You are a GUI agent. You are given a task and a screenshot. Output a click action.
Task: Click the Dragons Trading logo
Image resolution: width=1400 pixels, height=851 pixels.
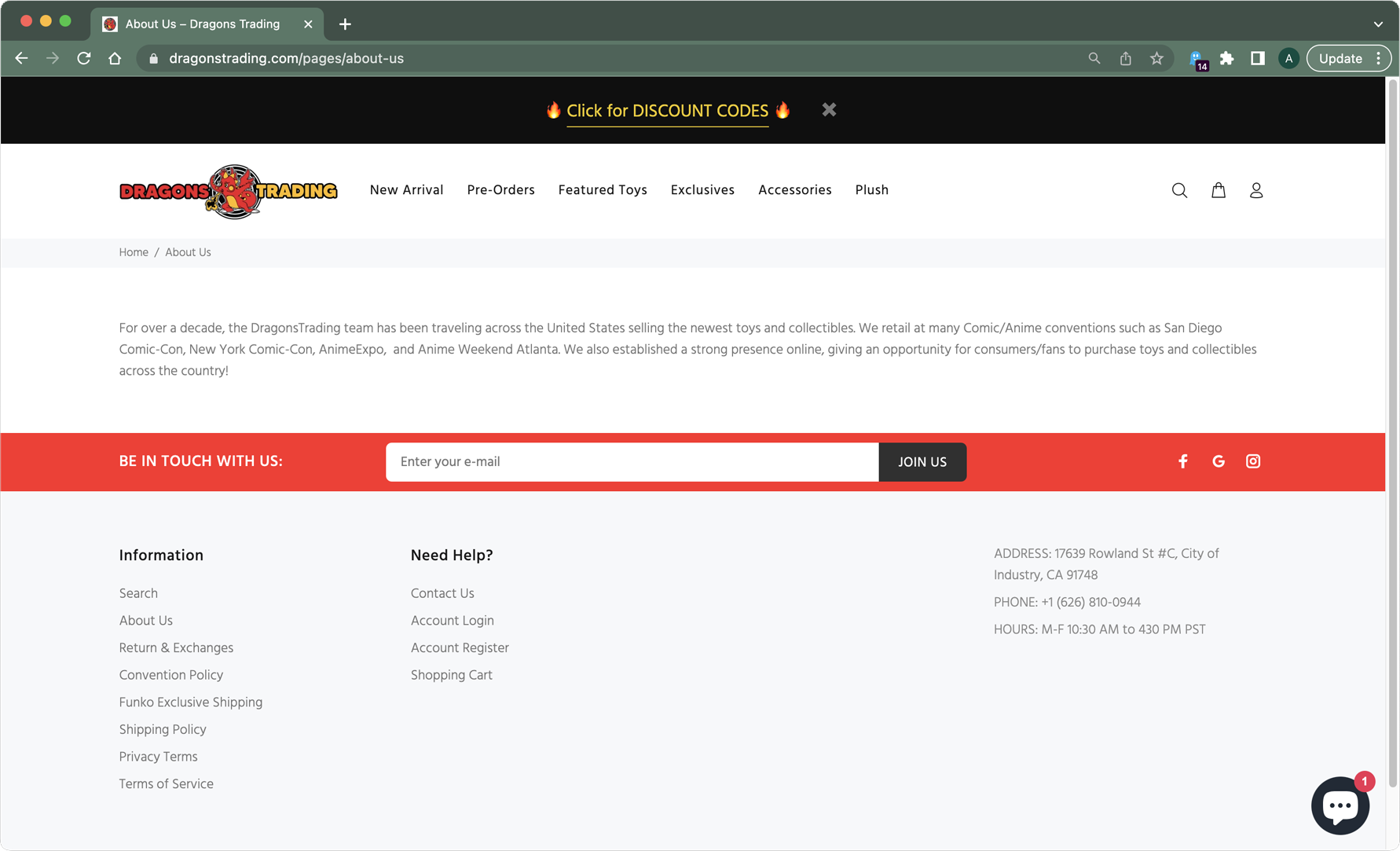point(228,191)
